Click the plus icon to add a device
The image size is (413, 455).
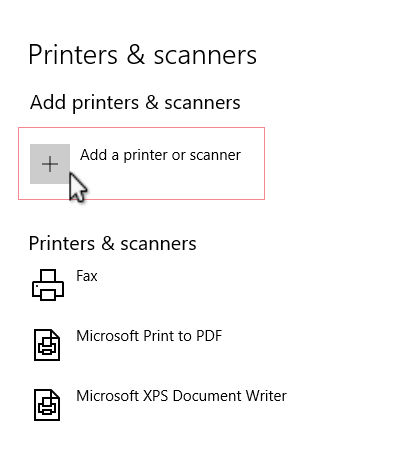(50, 164)
